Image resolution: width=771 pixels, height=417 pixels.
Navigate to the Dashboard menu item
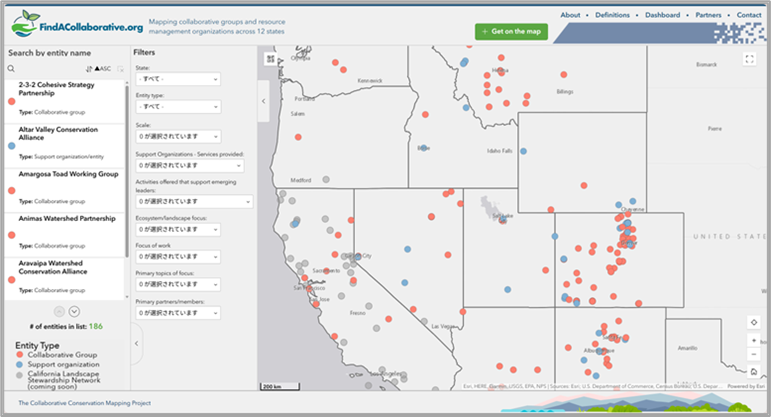pyautogui.click(x=662, y=16)
